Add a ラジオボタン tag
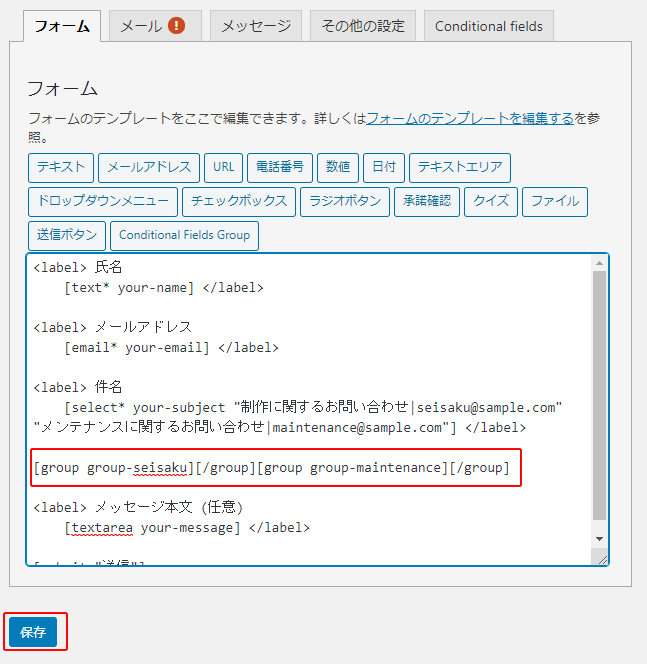647x664 pixels. 345,202
